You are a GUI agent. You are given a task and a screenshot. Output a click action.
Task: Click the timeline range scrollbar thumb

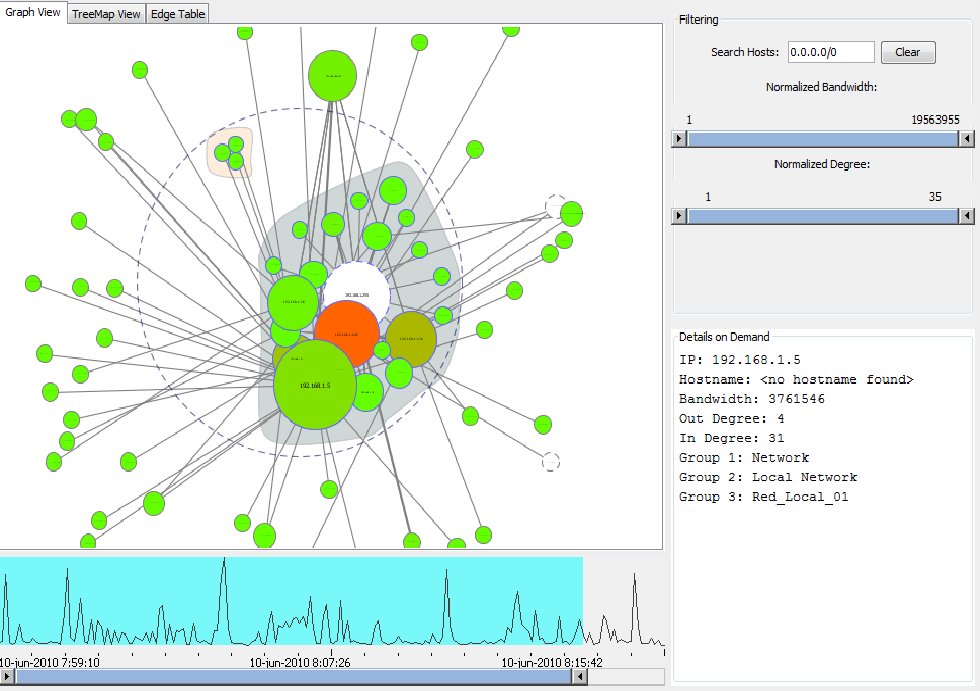293,677
